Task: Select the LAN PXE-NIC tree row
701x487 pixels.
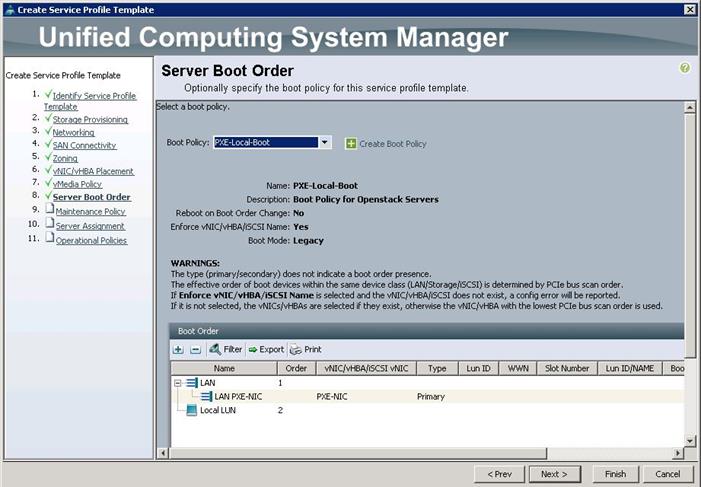Action: [427, 396]
